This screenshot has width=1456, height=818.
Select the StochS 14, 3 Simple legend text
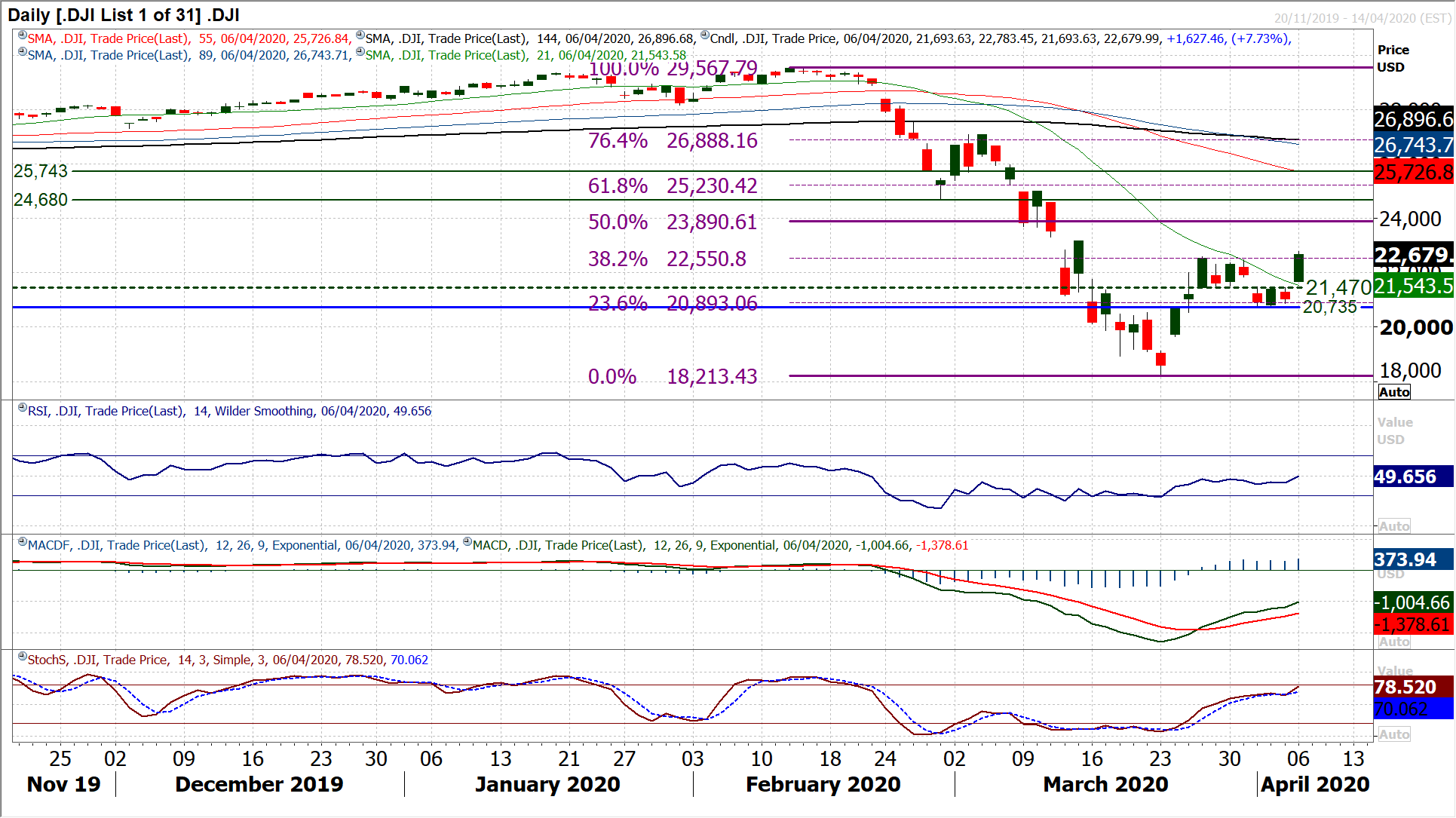228,660
